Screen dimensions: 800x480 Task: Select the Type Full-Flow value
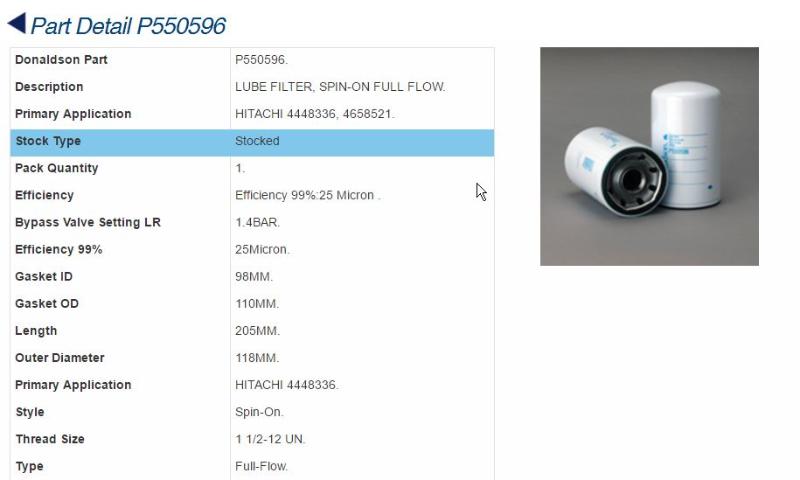261,466
